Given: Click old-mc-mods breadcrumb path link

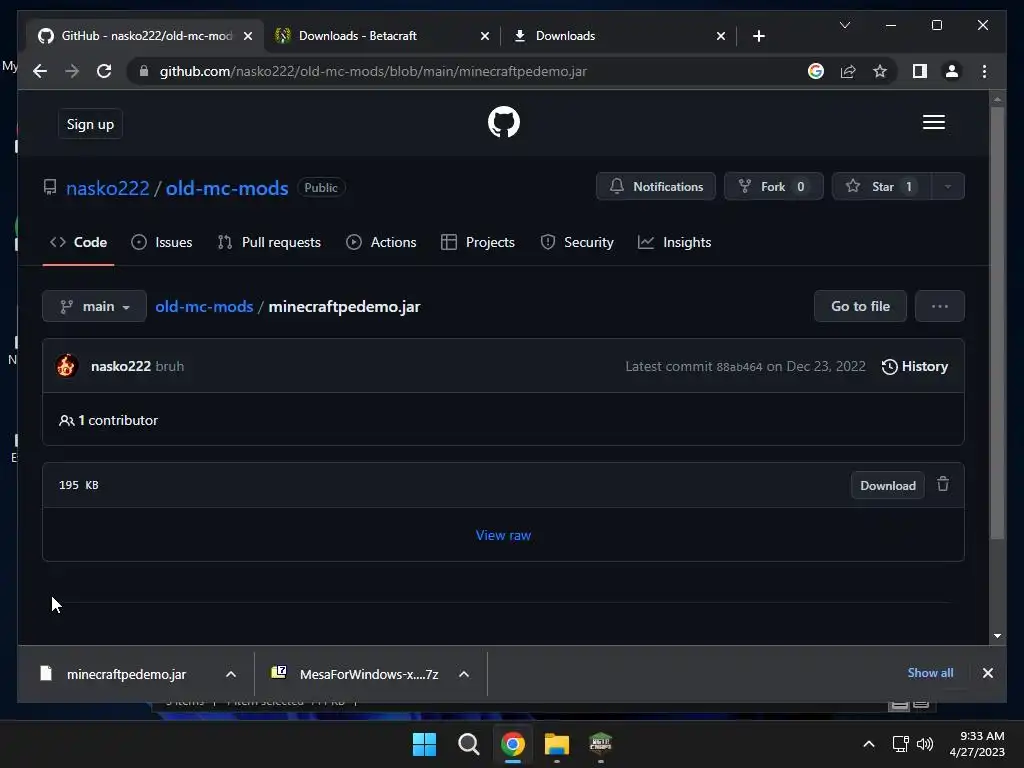Looking at the screenshot, I should point(204,306).
